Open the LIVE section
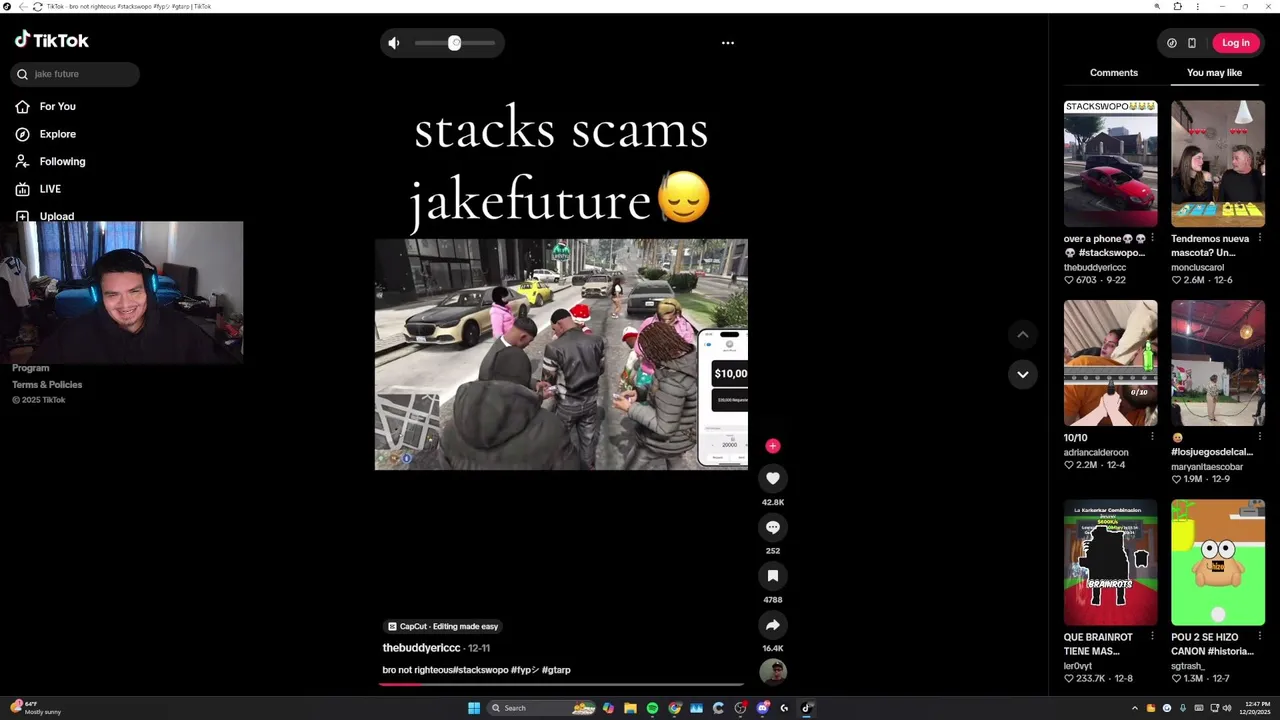The image size is (1280, 720). [x=50, y=189]
